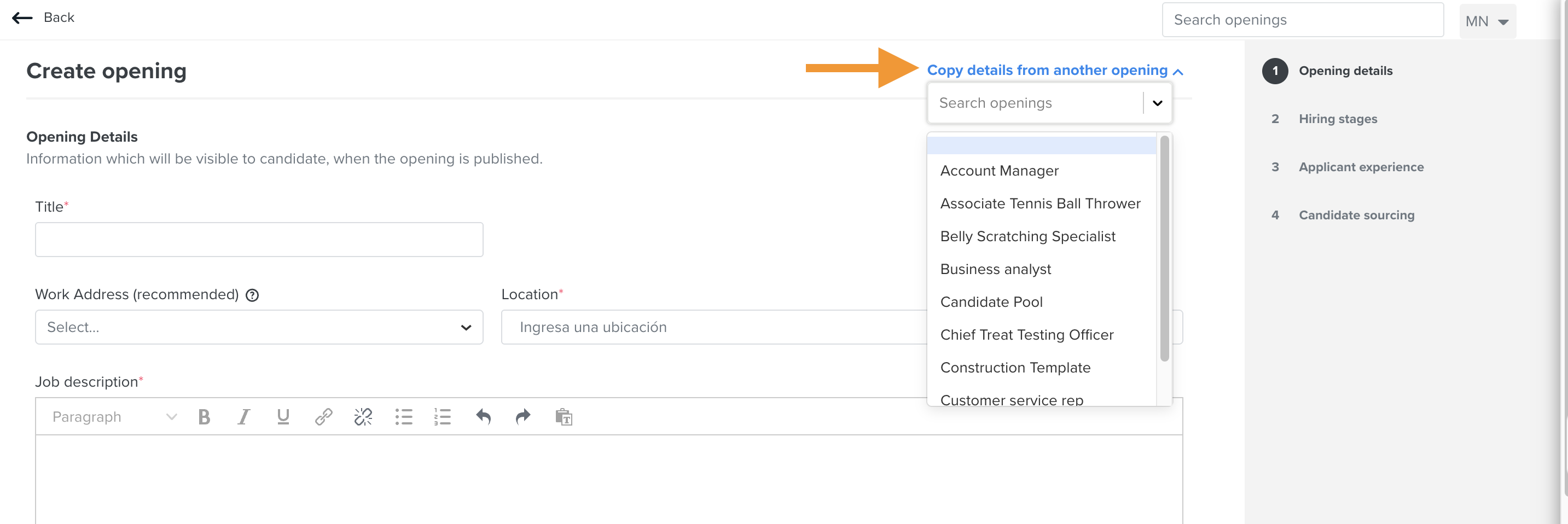1568x524 pixels.
Task: Create a bulleted list
Action: pos(404,417)
